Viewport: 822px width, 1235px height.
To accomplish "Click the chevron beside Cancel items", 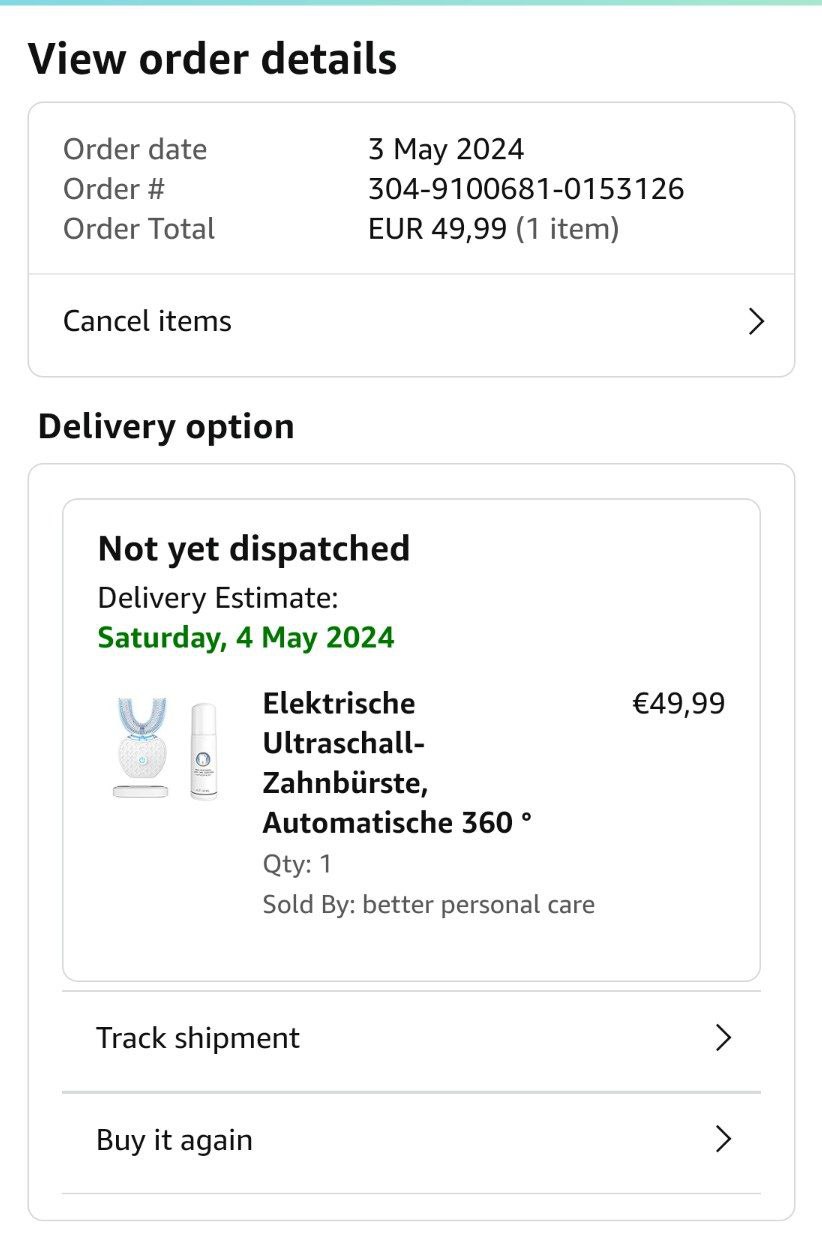I will tap(756, 322).
